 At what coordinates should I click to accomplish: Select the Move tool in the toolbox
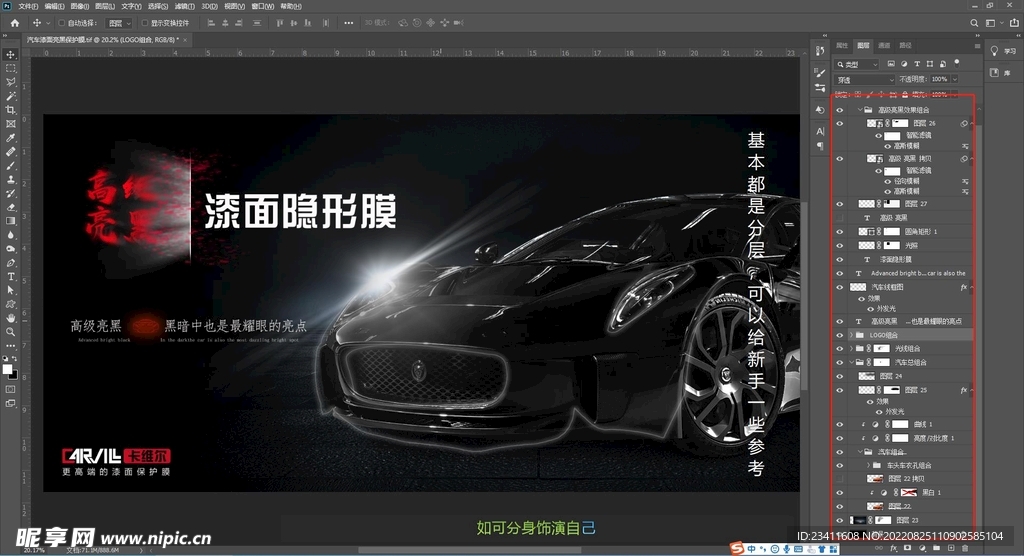pyautogui.click(x=11, y=54)
